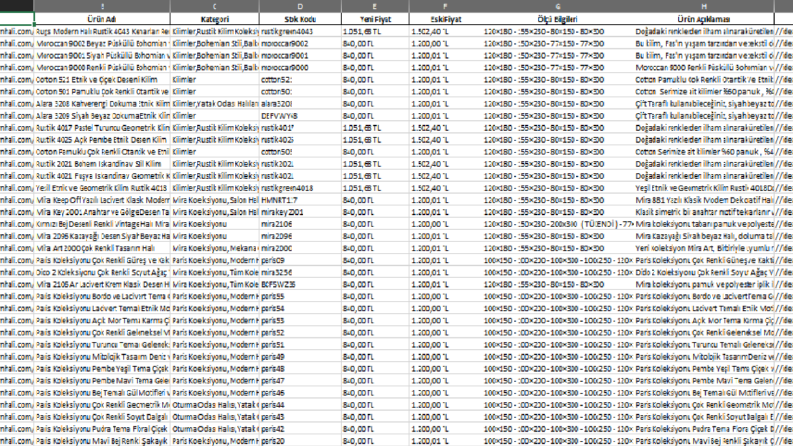Select product name Paris Koleksiyonu Mitolojik Tasarım
Screen dimensions: 793x446
click(x=102, y=357)
